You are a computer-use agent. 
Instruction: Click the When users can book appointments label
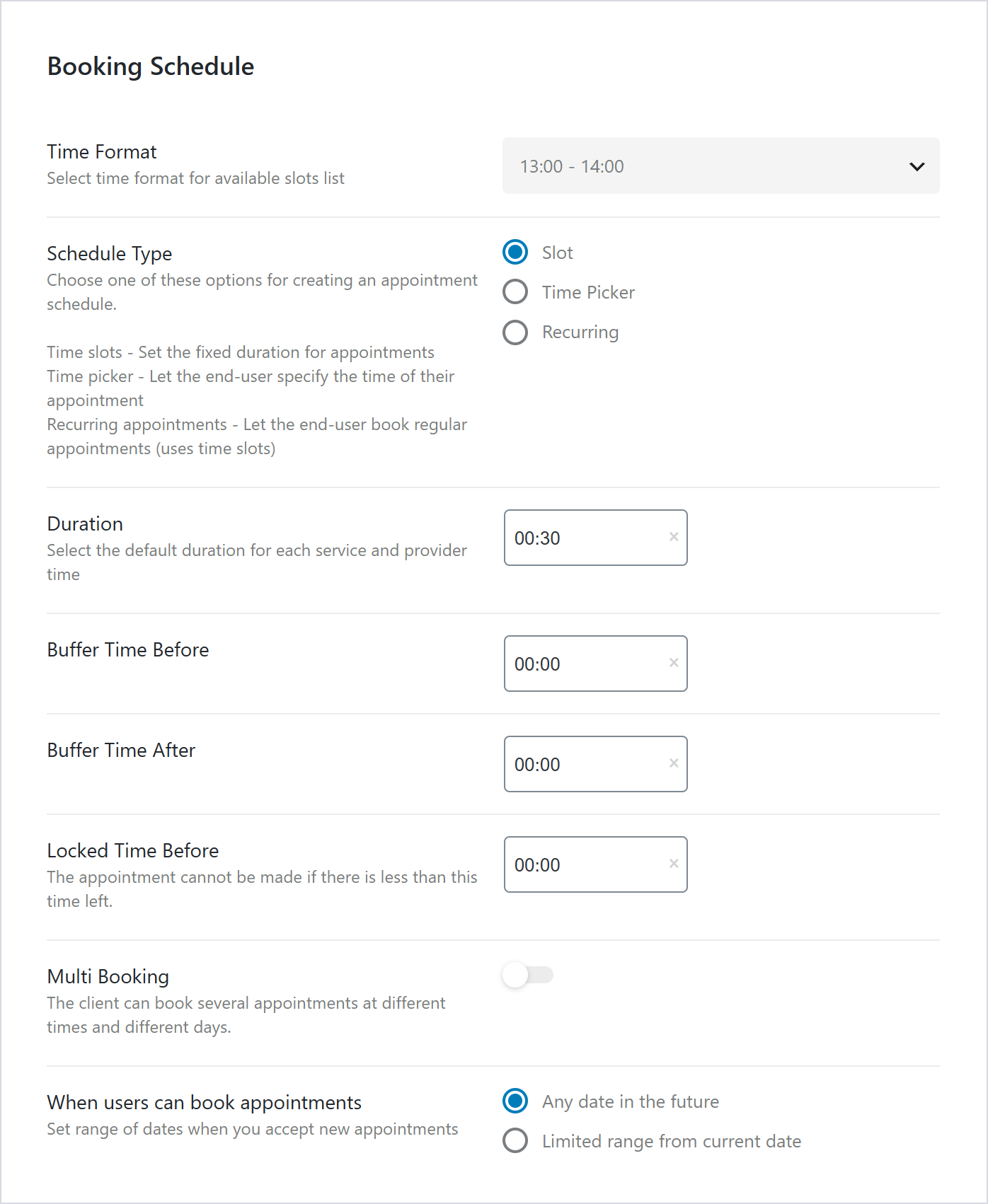205,1103
